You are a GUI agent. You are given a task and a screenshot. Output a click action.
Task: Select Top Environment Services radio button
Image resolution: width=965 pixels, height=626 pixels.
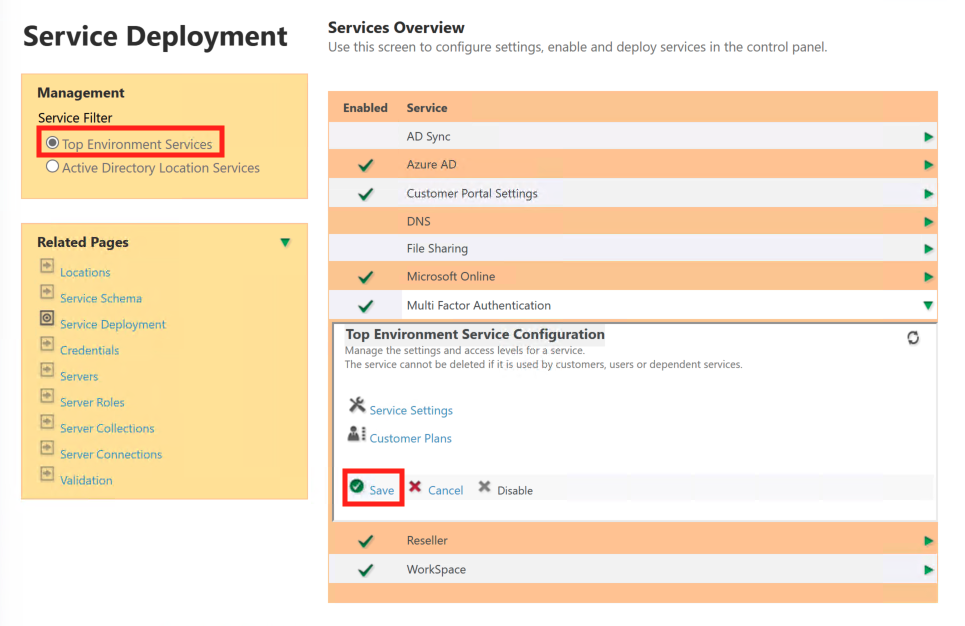coord(53,143)
